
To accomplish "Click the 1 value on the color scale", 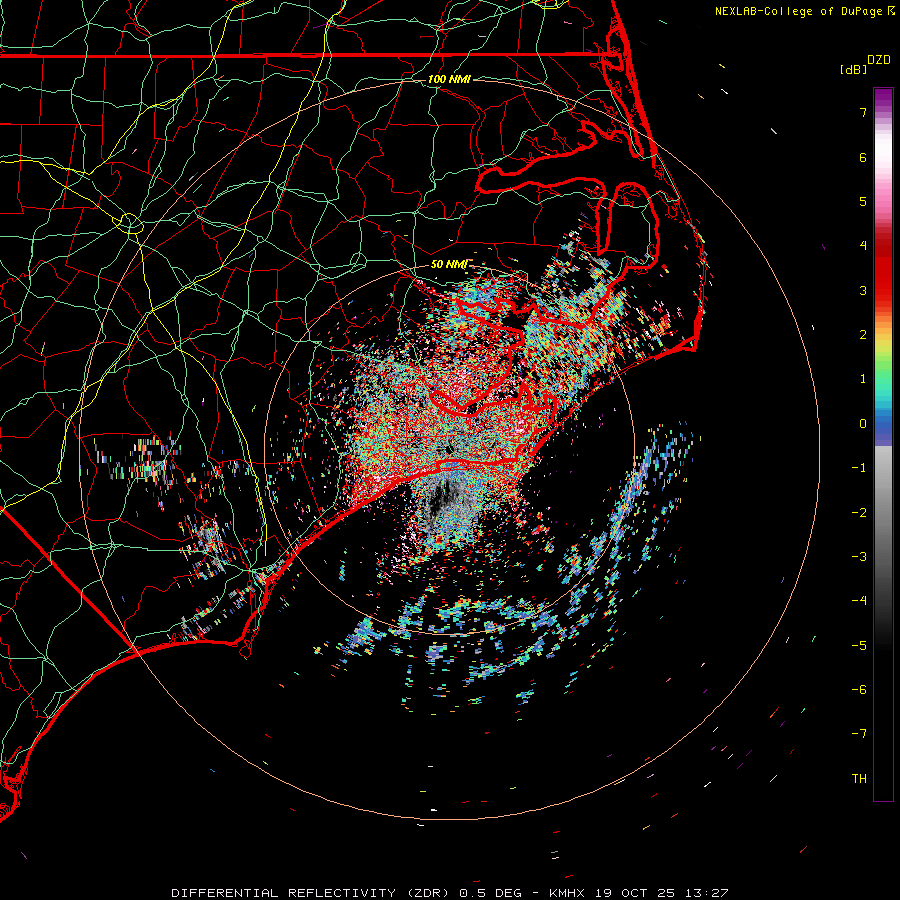I will tap(863, 379).
